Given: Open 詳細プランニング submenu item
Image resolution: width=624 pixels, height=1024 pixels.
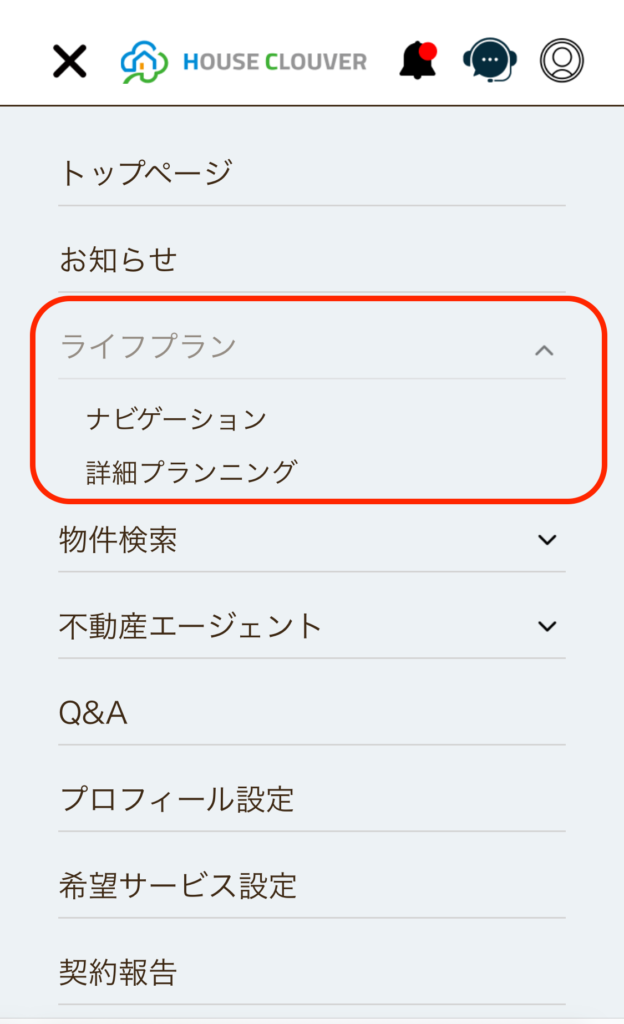Looking at the screenshot, I should coord(192,472).
